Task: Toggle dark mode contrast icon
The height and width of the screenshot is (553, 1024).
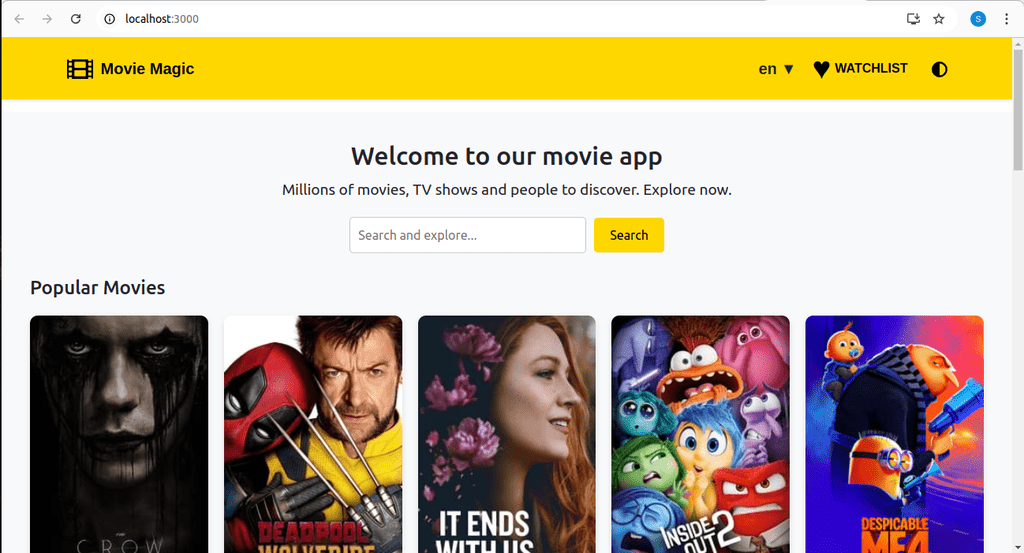Action: [939, 69]
